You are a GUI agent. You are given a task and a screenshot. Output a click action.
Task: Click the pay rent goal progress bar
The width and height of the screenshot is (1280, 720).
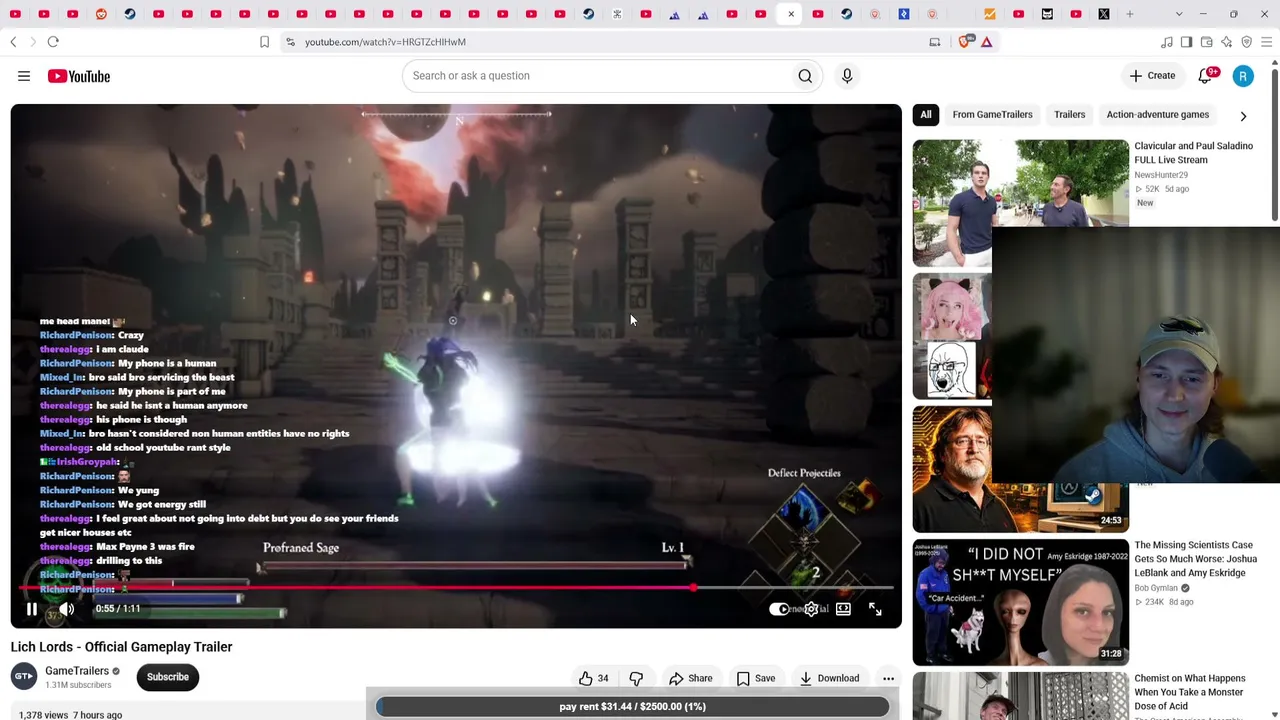[x=632, y=707]
